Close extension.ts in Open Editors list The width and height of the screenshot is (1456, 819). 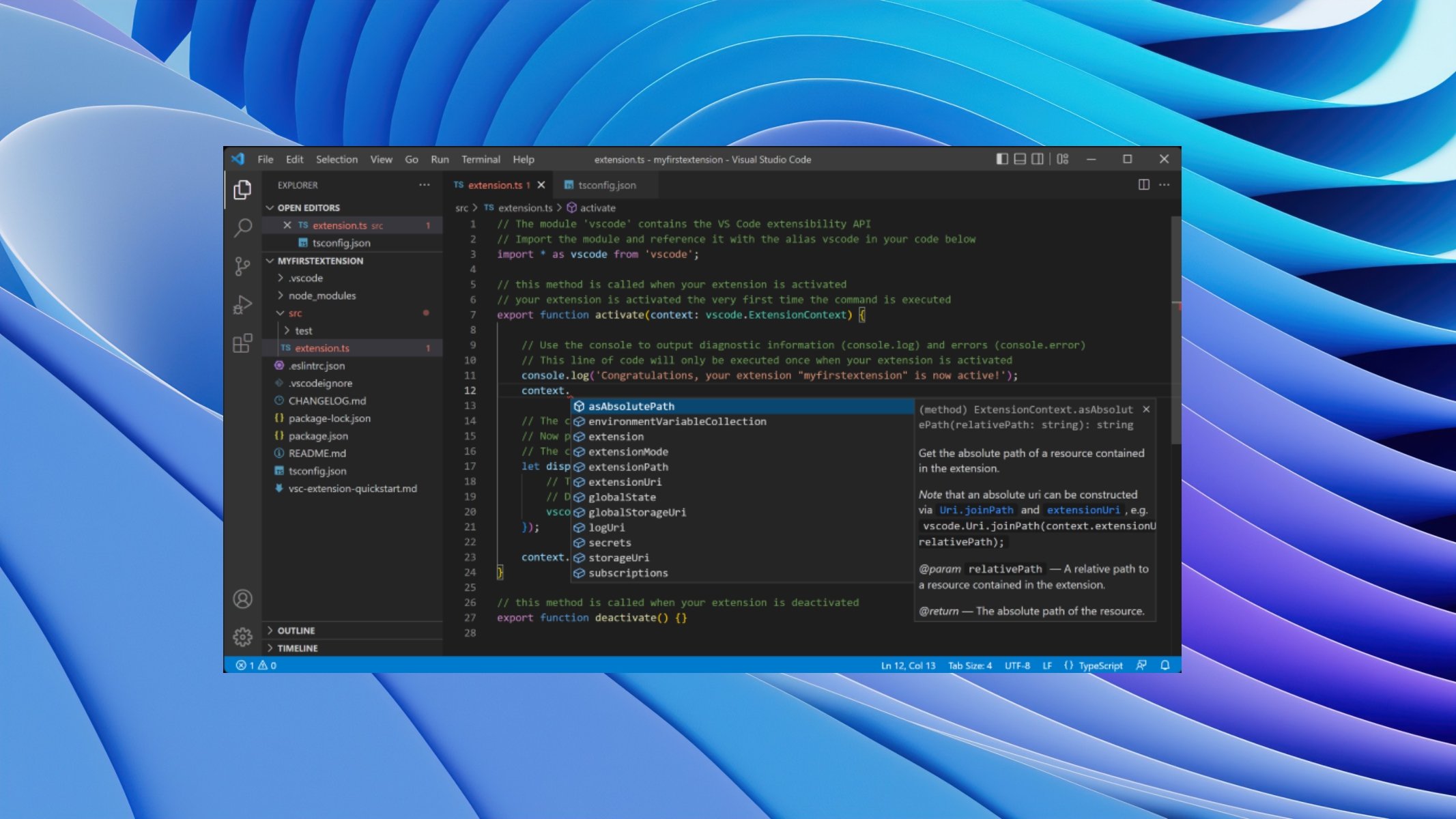(x=287, y=225)
